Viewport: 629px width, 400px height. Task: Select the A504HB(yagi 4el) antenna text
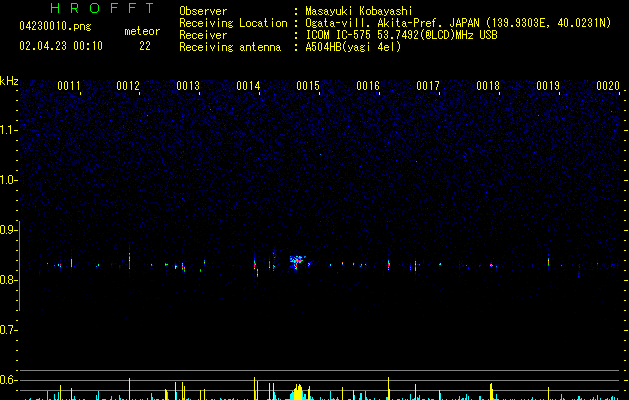click(353, 47)
